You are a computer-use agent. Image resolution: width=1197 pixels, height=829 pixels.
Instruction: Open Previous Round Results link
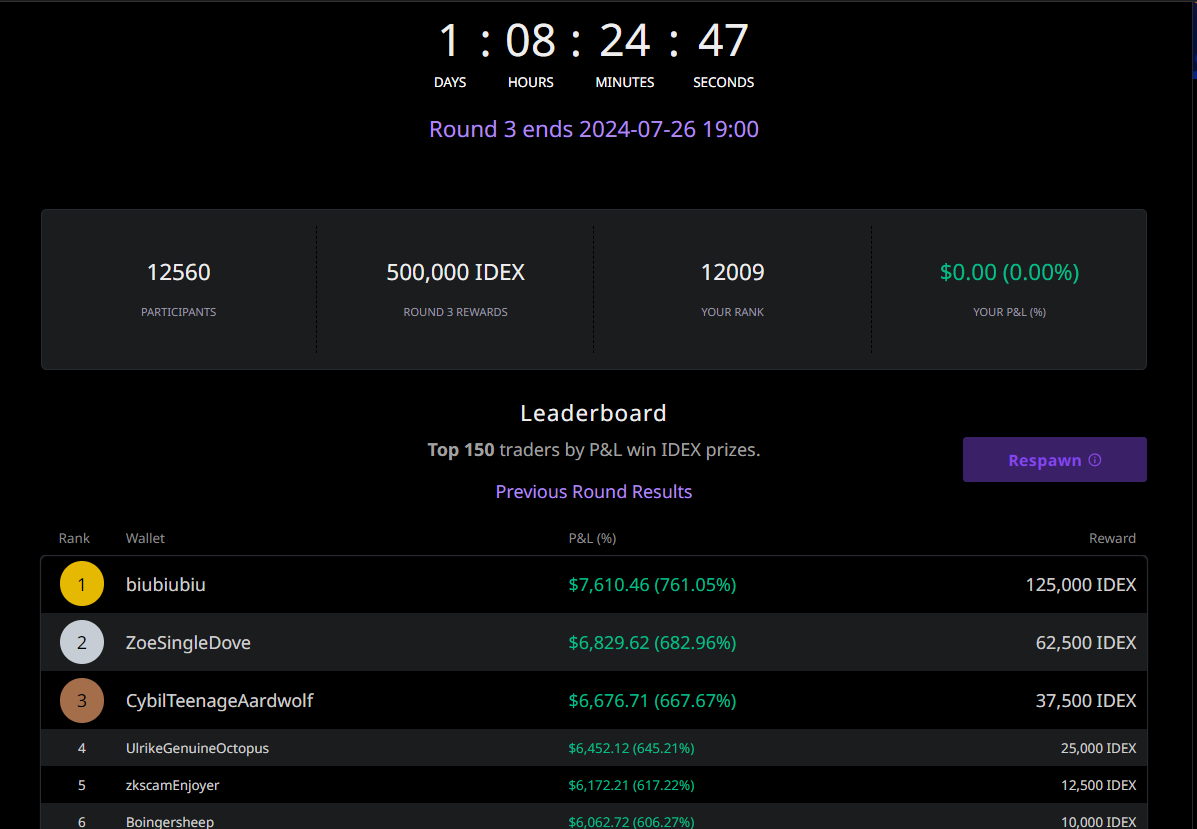pyautogui.click(x=594, y=492)
